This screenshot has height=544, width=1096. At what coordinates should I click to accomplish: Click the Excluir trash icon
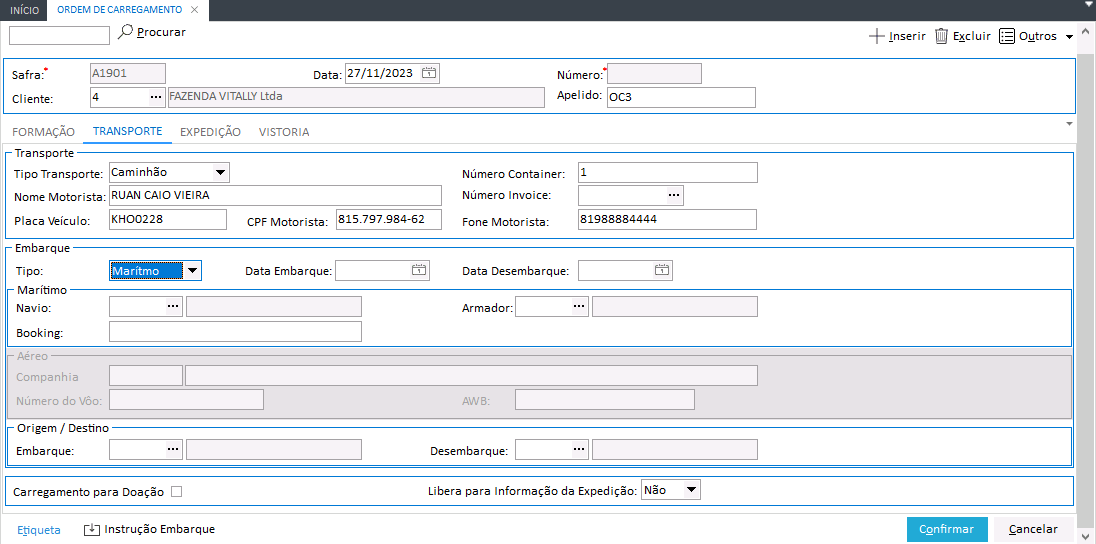coord(941,36)
